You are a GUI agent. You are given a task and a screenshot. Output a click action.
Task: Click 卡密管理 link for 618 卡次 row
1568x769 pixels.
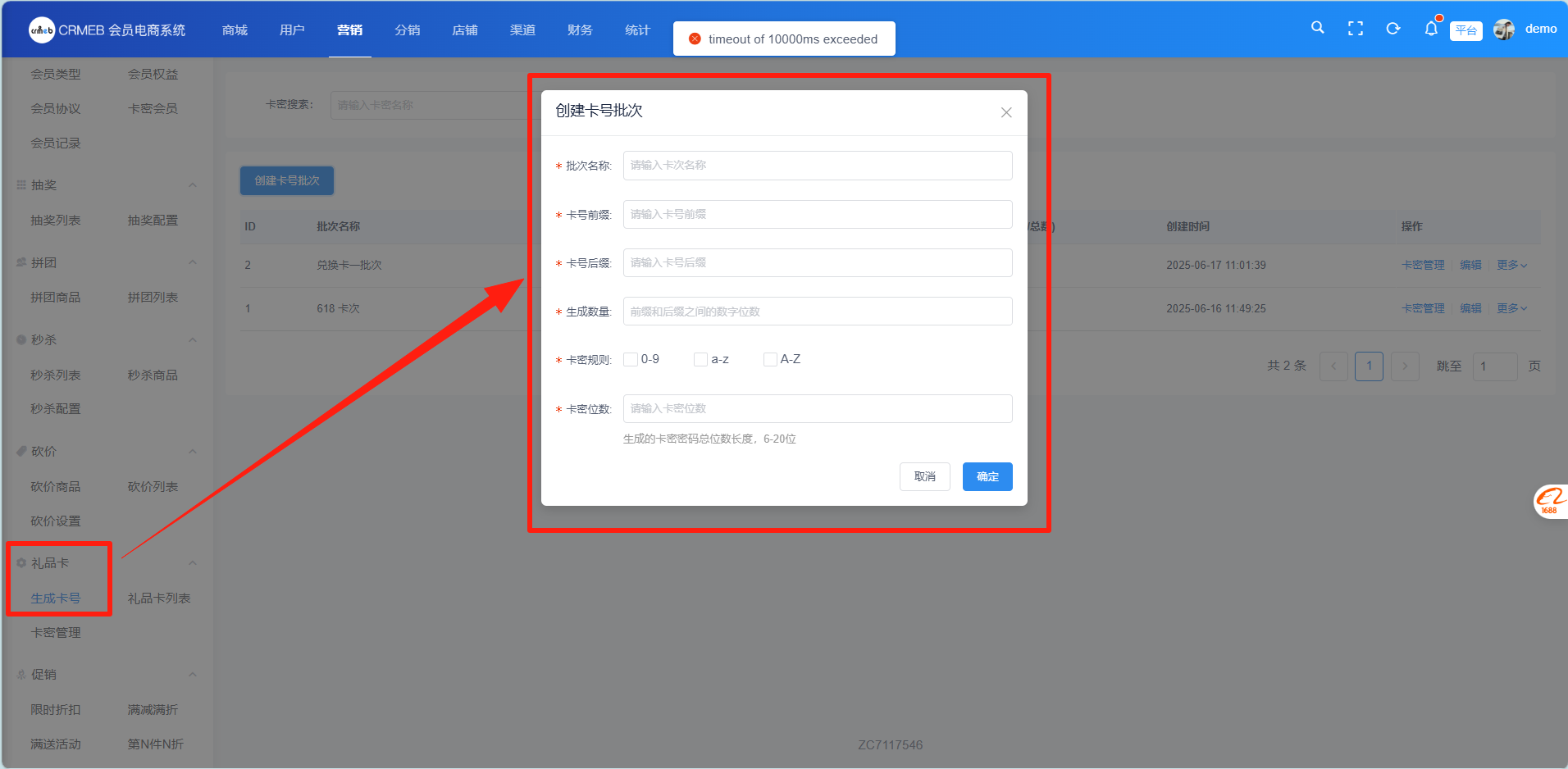[x=1423, y=308]
